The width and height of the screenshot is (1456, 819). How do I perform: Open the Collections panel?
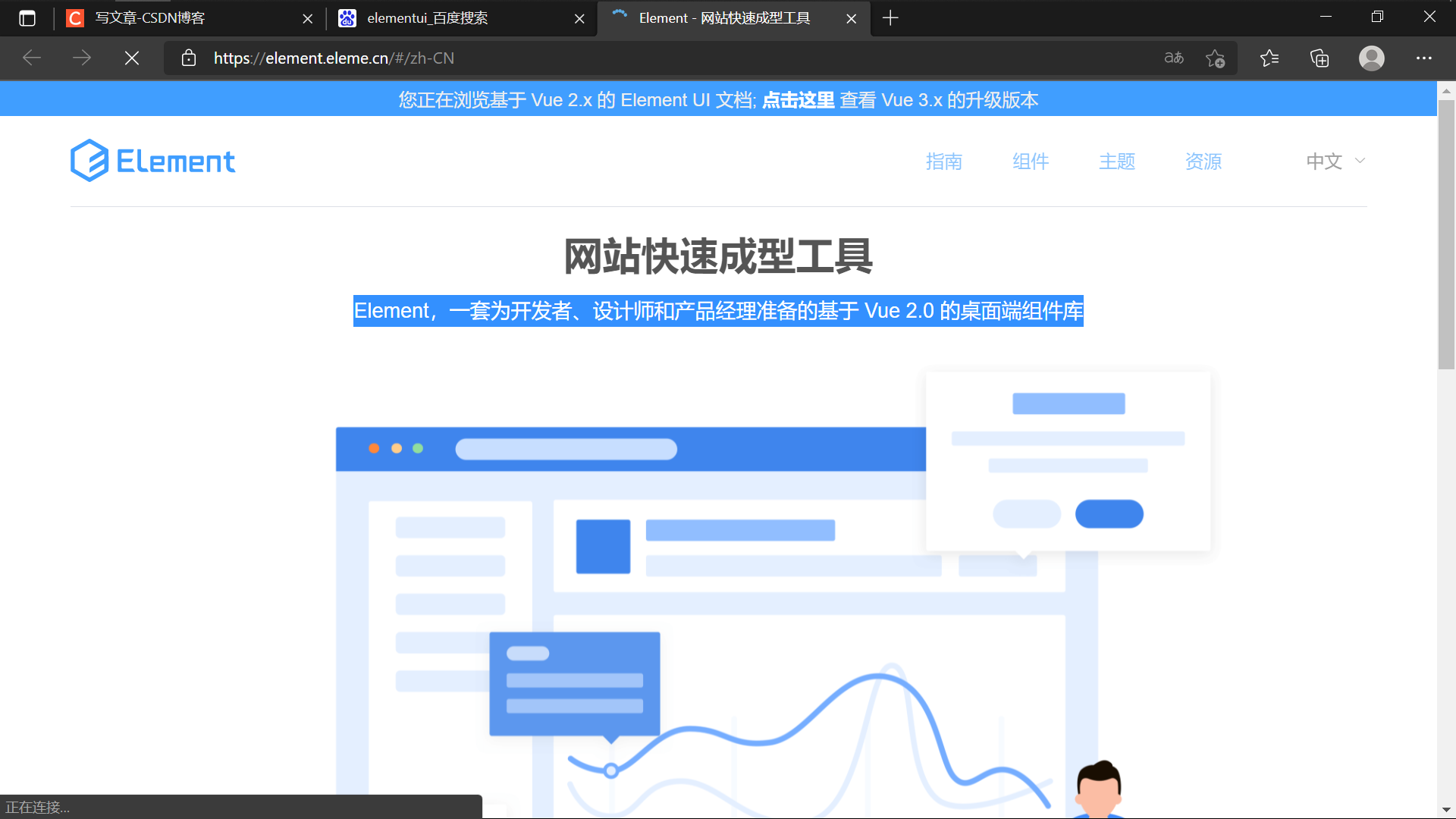pos(1319,58)
